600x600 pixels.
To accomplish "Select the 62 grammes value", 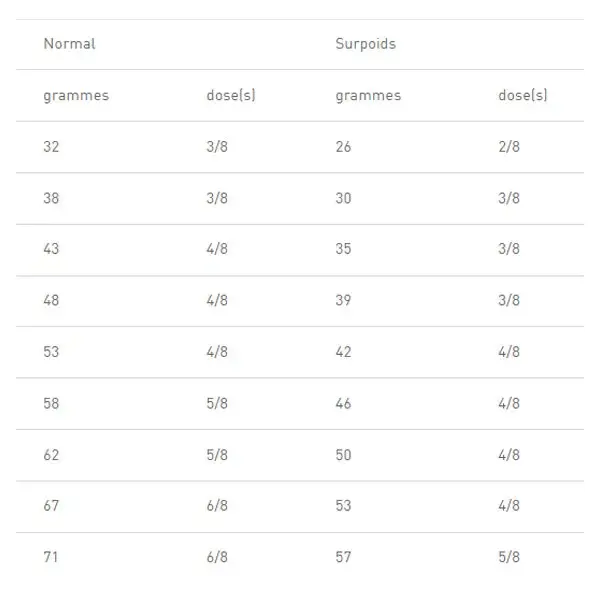I will (51, 455).
